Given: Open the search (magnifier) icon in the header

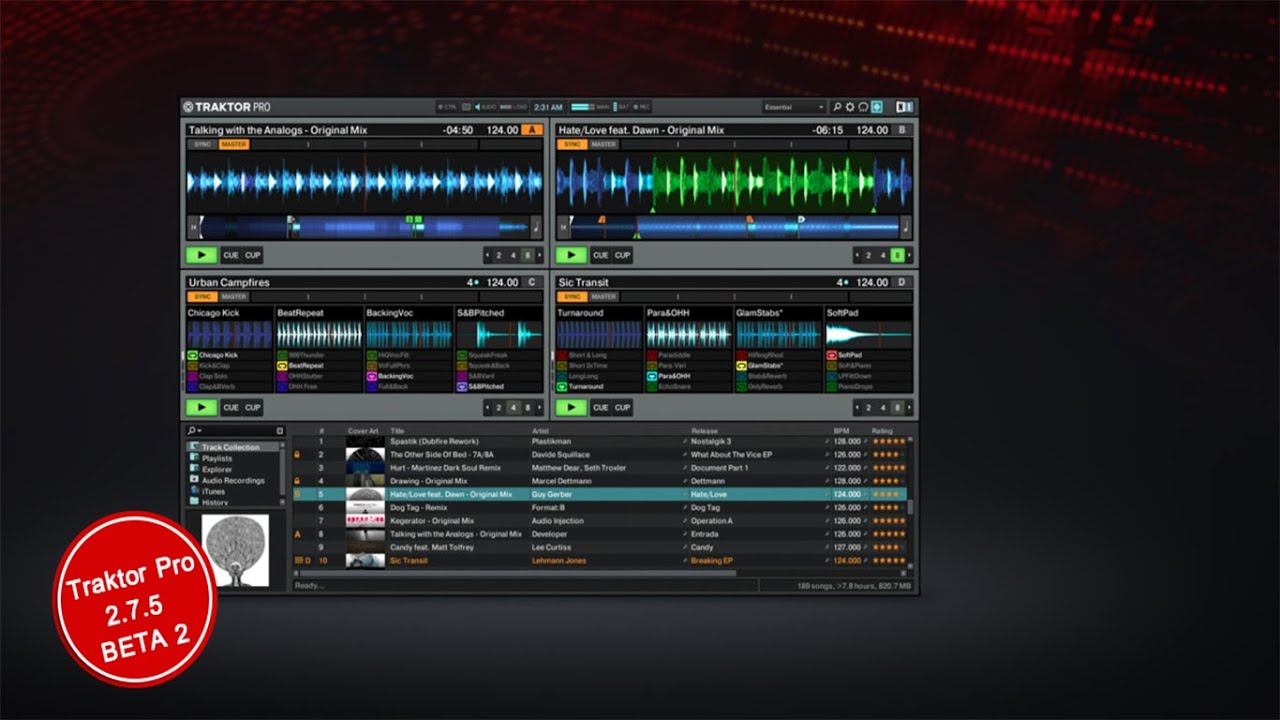Looking at the screenshot, I should 837,107.
